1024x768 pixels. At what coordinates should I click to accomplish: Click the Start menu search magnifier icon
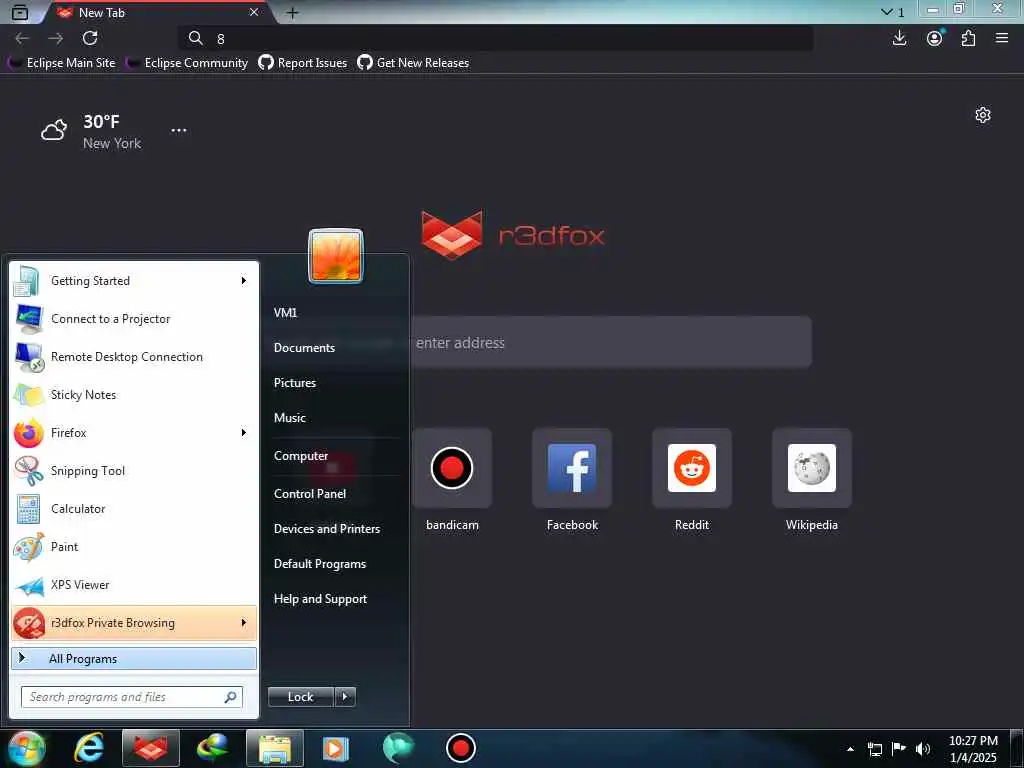click(x=230, y=697)
